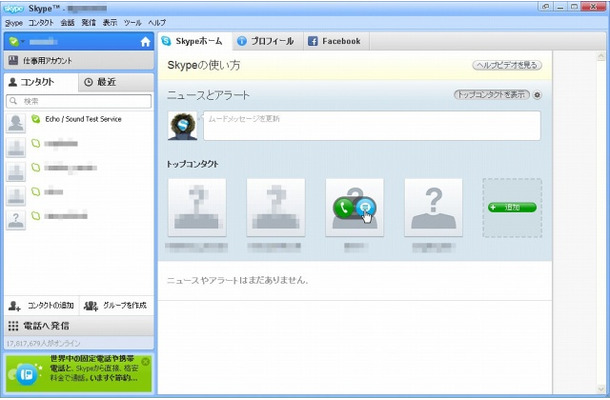
Task: Open the コンタクト menu in the menu bar
Action: tap(41, 23)
